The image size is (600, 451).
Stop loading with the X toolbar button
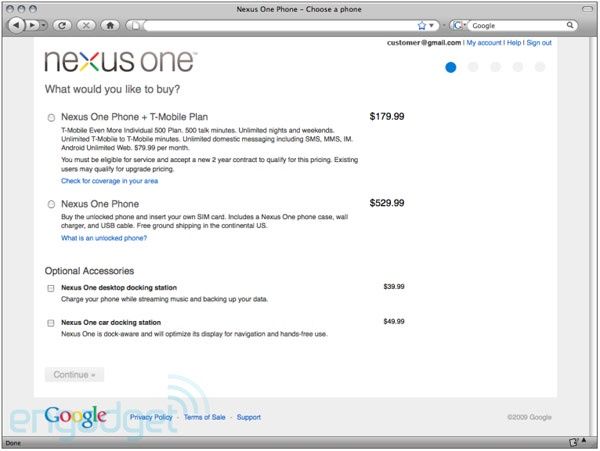86,25
